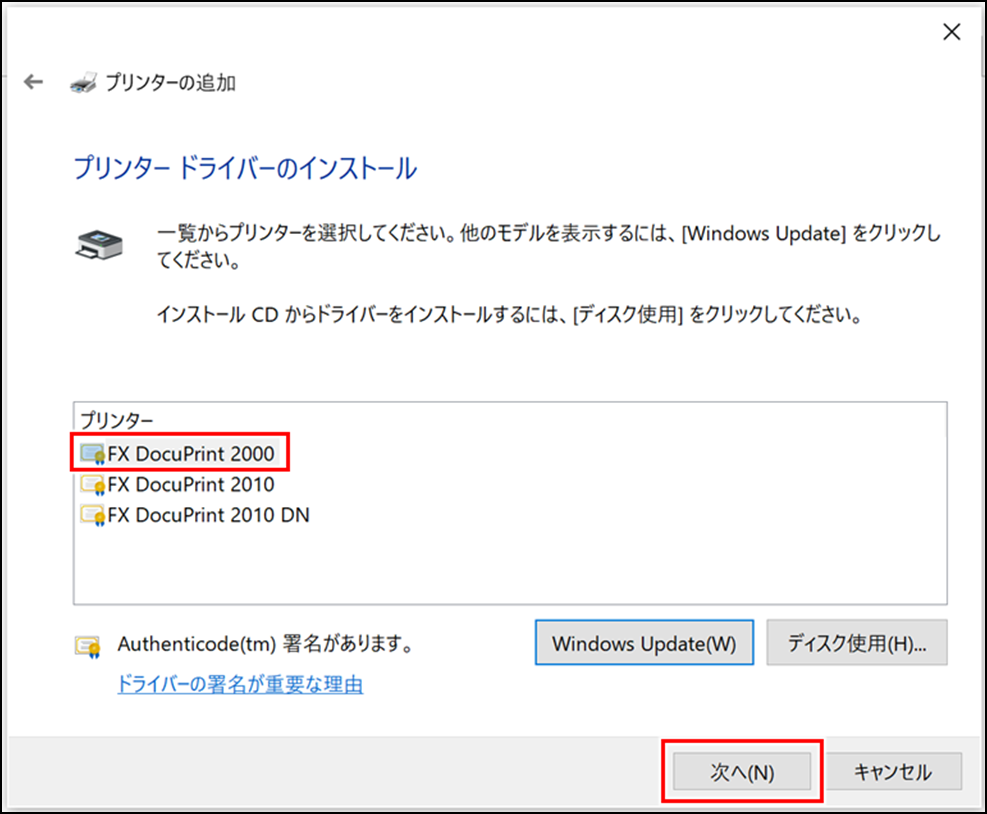The image size is (987, 814).
Task: Click the プリンター ドライバーのインストール heading
Action: point(245,169)
